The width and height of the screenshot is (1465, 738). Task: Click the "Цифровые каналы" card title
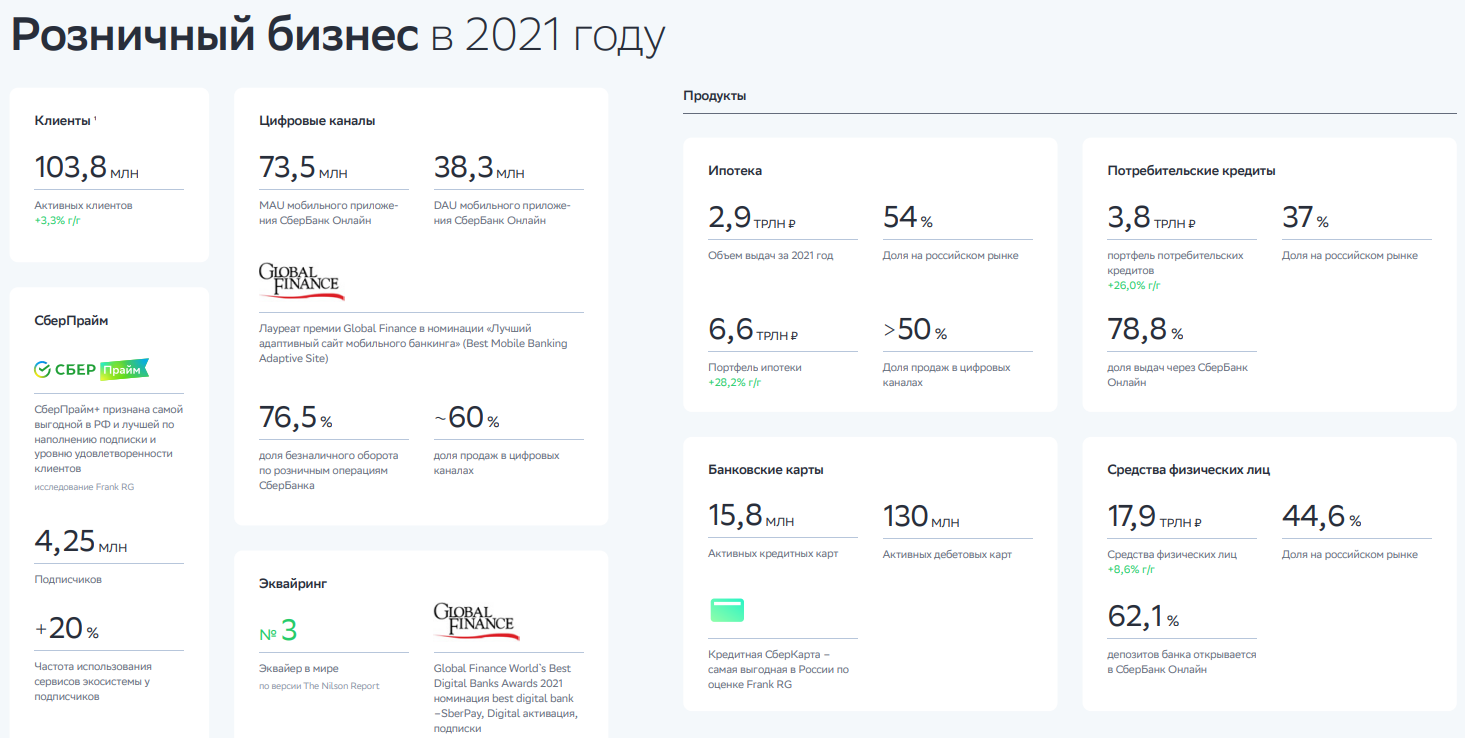[317, 121]
